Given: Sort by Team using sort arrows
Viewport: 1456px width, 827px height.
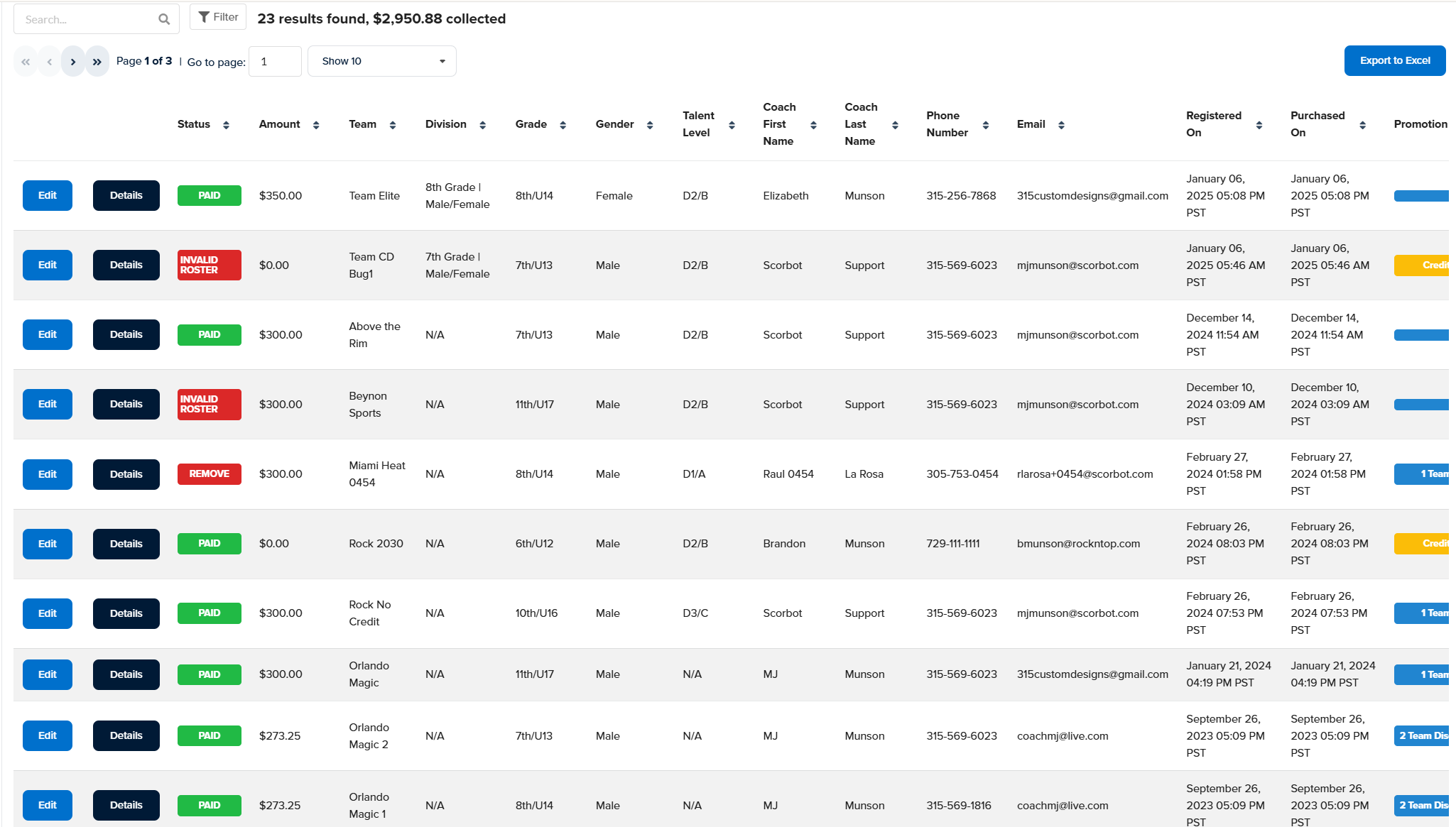Looking at the screenshot, I should pyautogui.click(x=393, y=125).
